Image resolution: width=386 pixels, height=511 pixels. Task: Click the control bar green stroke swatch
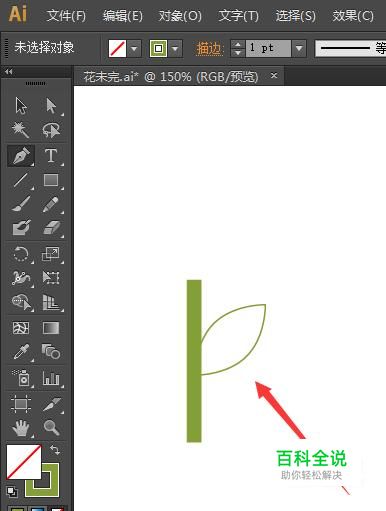(158, 49)
